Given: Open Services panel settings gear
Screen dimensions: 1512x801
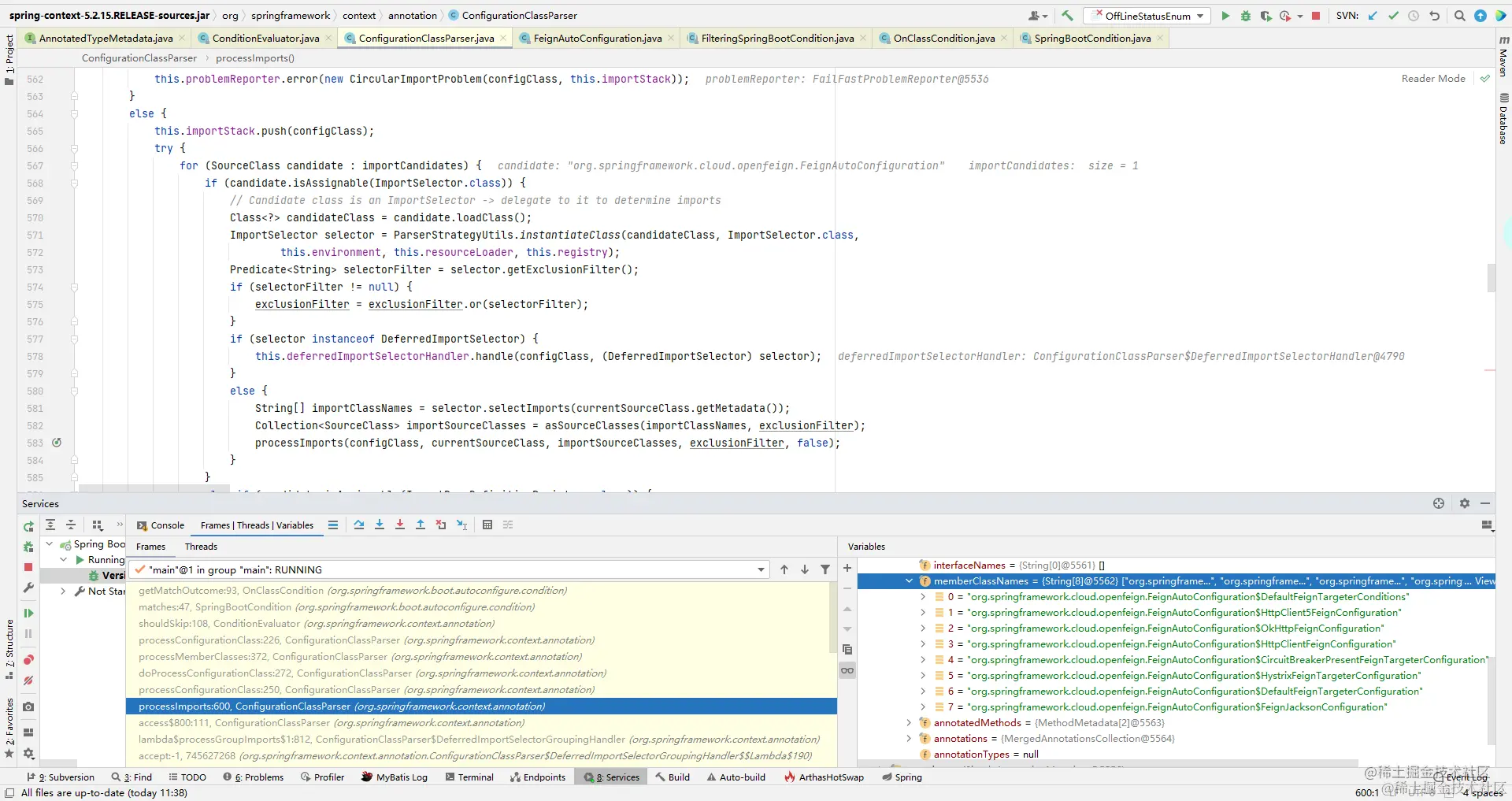Looking at the screenshot, I should (x=1465, y=503).
